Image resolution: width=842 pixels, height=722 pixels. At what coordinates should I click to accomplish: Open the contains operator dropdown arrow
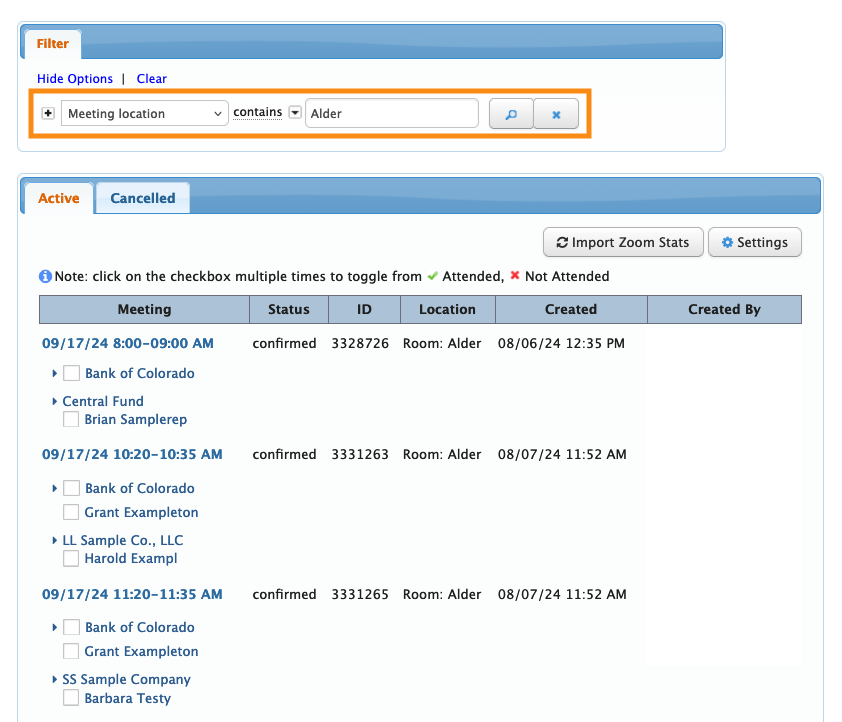pos(295,113)
